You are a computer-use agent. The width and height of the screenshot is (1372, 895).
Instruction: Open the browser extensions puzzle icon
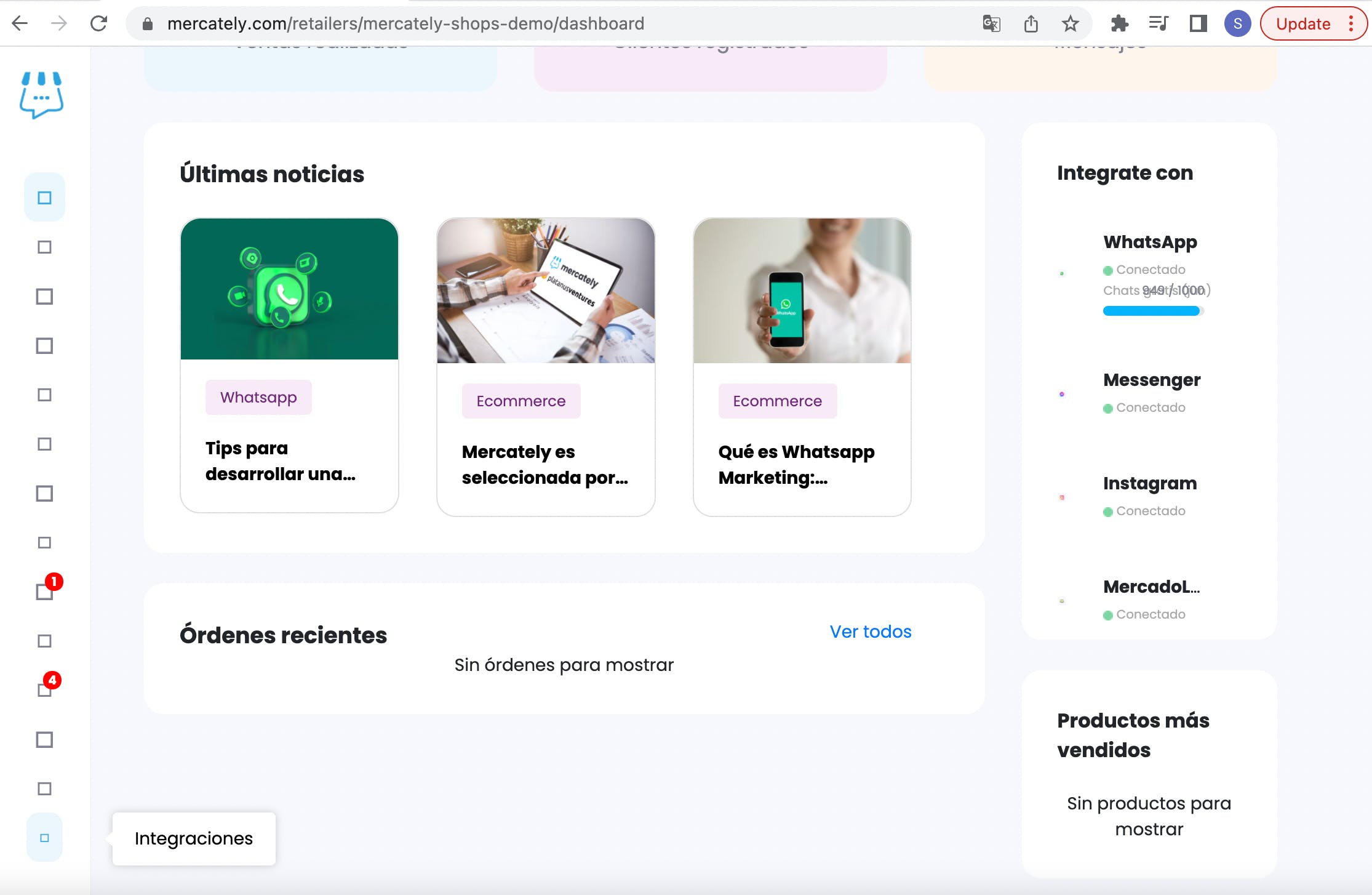point(1120,24)
